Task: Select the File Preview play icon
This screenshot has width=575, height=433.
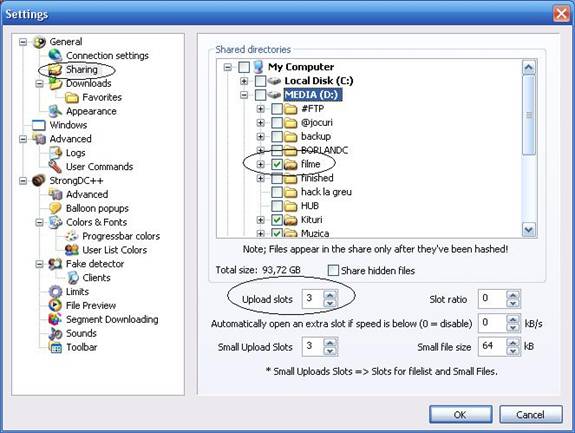Action: pos(55,305)
